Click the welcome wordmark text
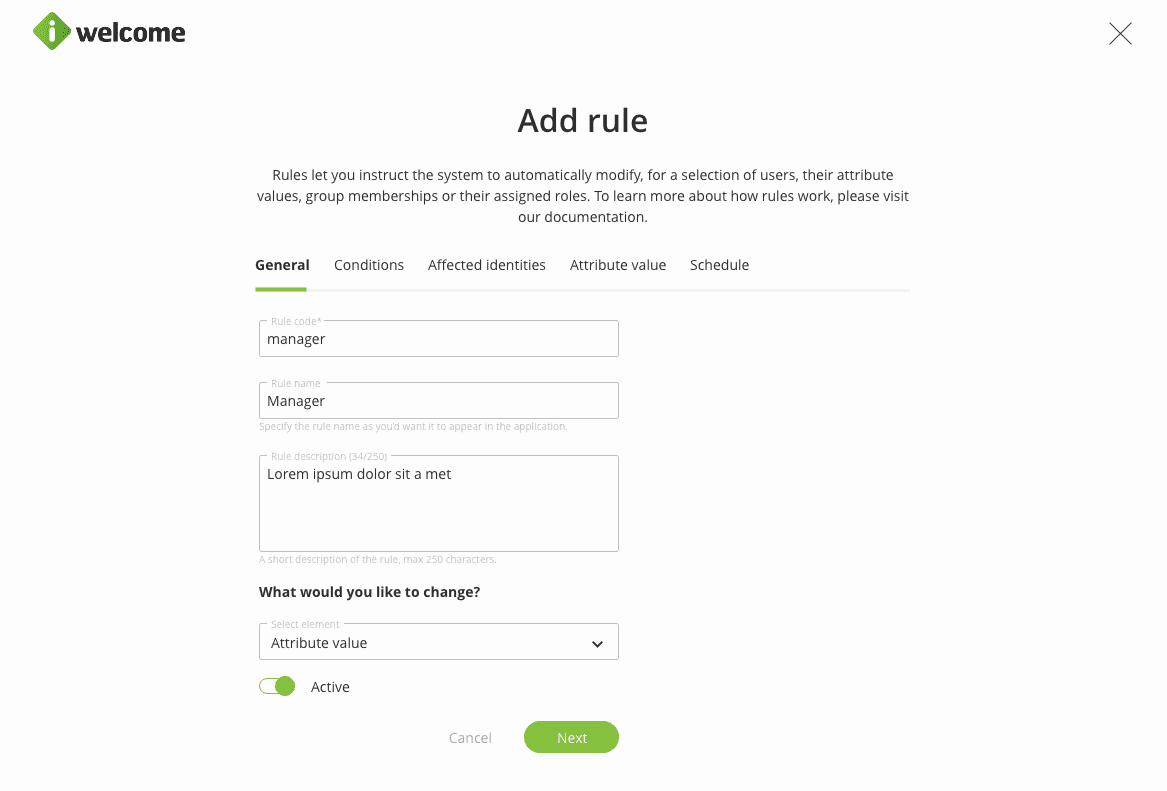 click(130, 33)
